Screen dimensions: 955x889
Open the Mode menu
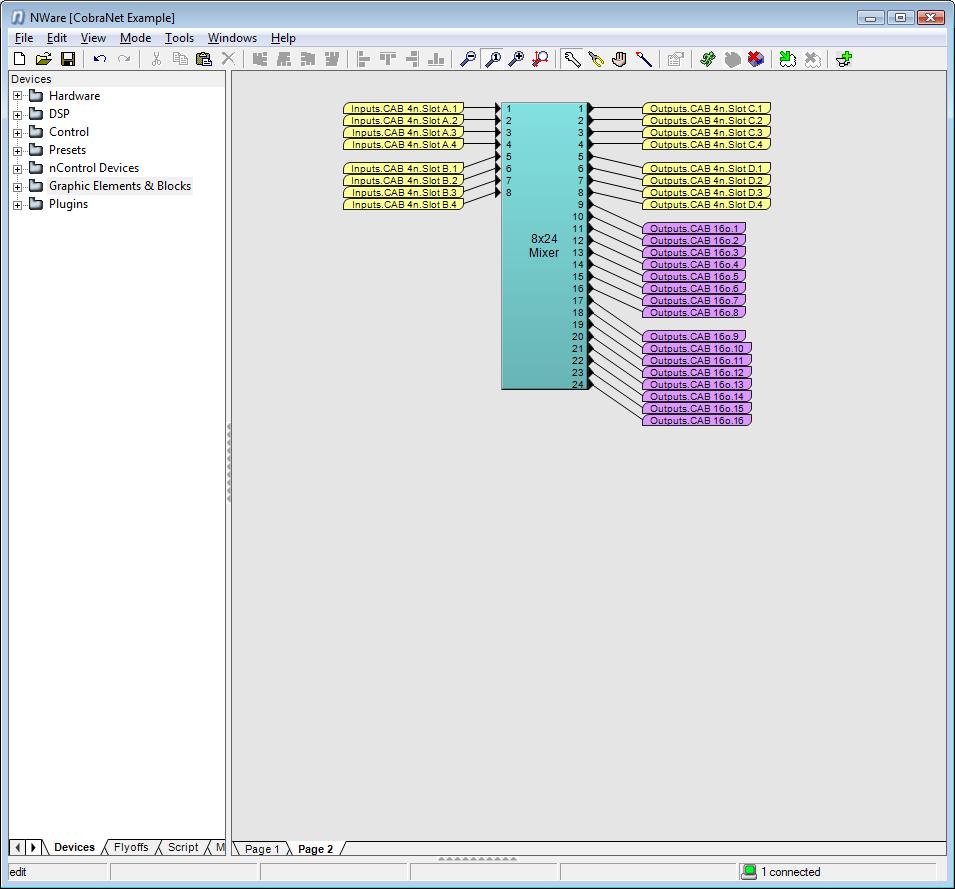pos(135,38)
